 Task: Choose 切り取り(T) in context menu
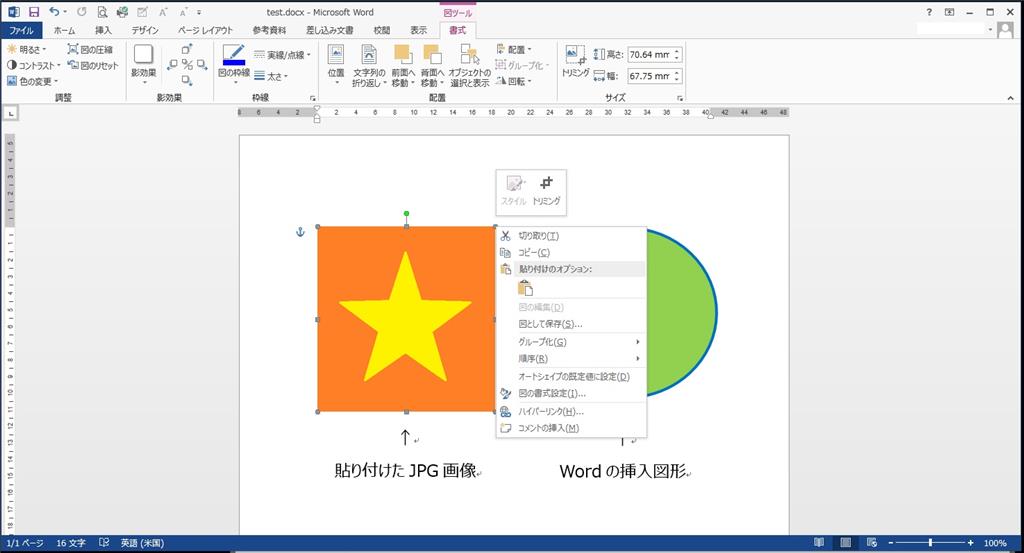click(571, 236)
